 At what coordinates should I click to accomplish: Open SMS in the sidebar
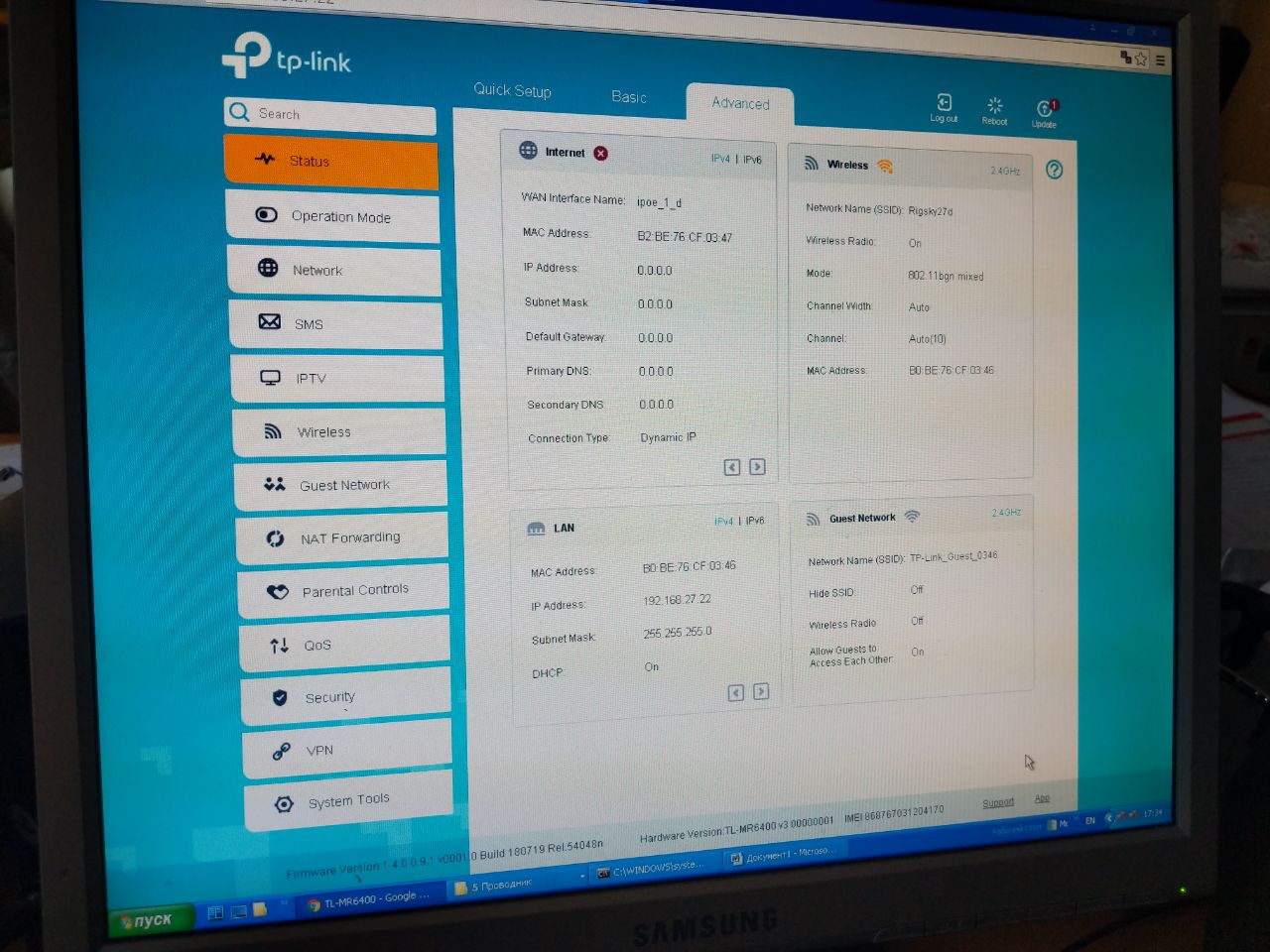(x=336, y=323)
